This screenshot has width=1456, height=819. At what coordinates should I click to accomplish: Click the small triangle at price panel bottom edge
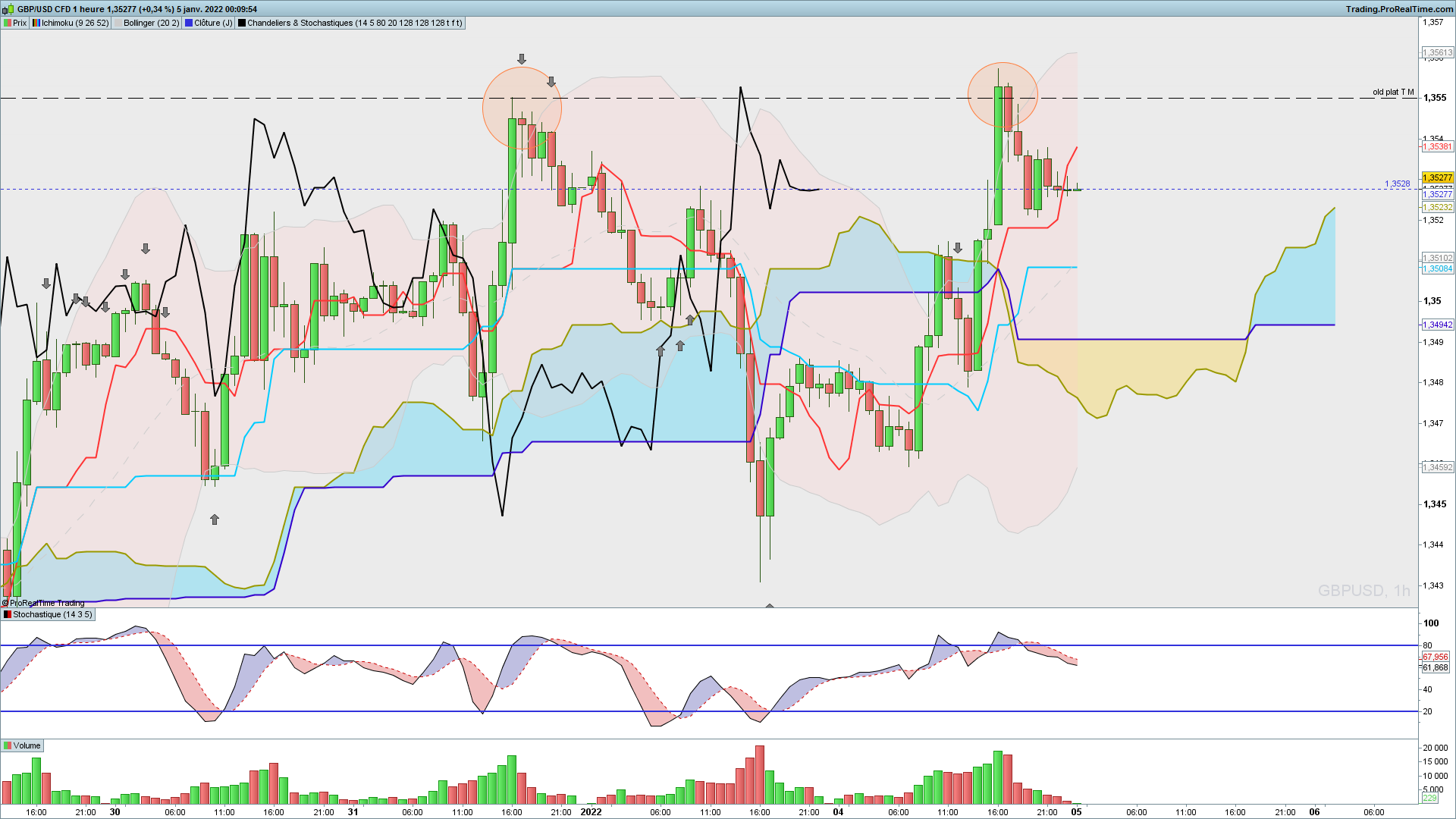769,605
